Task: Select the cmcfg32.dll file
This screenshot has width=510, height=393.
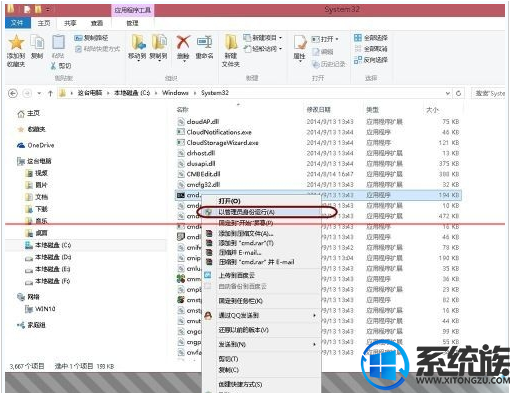Action: [x=199, y=184]
